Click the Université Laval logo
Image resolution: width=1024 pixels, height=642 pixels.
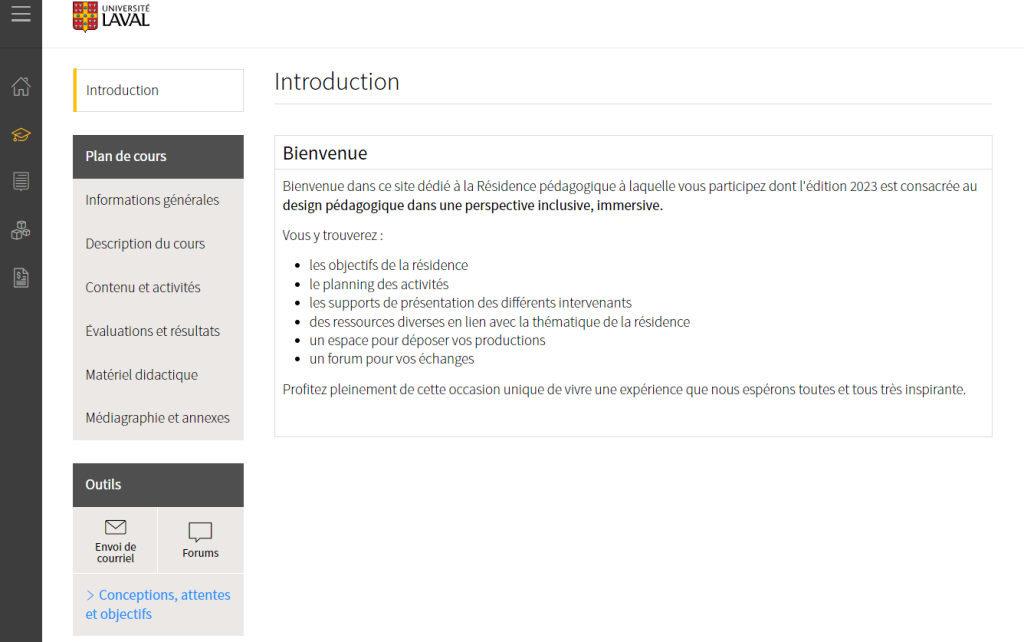pyautogui.click(x=111, y=16)
